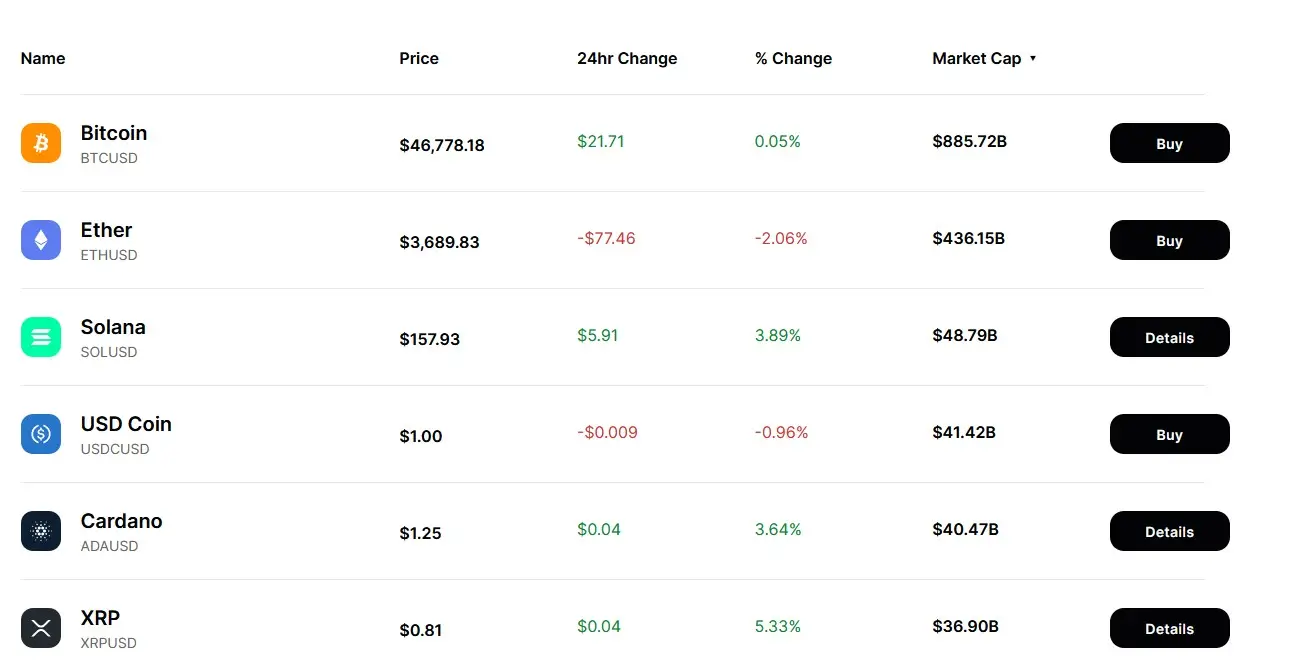Image resolution: width=1290 pixels, height=661 pixels.
Task: Sort by Market Cap dropdown arrow
Action: click(x=1033, y=59)
